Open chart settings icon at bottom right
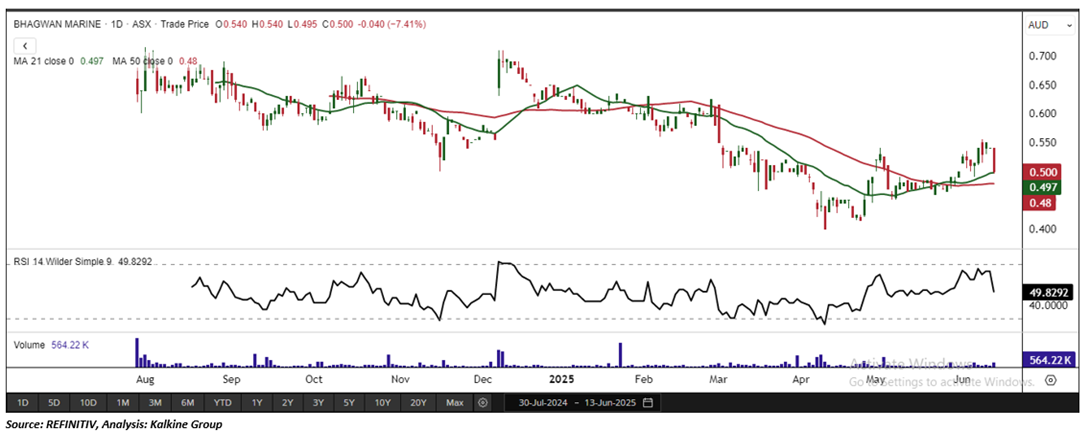Viewport: 1090px width, 432px height. (1050, 381)
